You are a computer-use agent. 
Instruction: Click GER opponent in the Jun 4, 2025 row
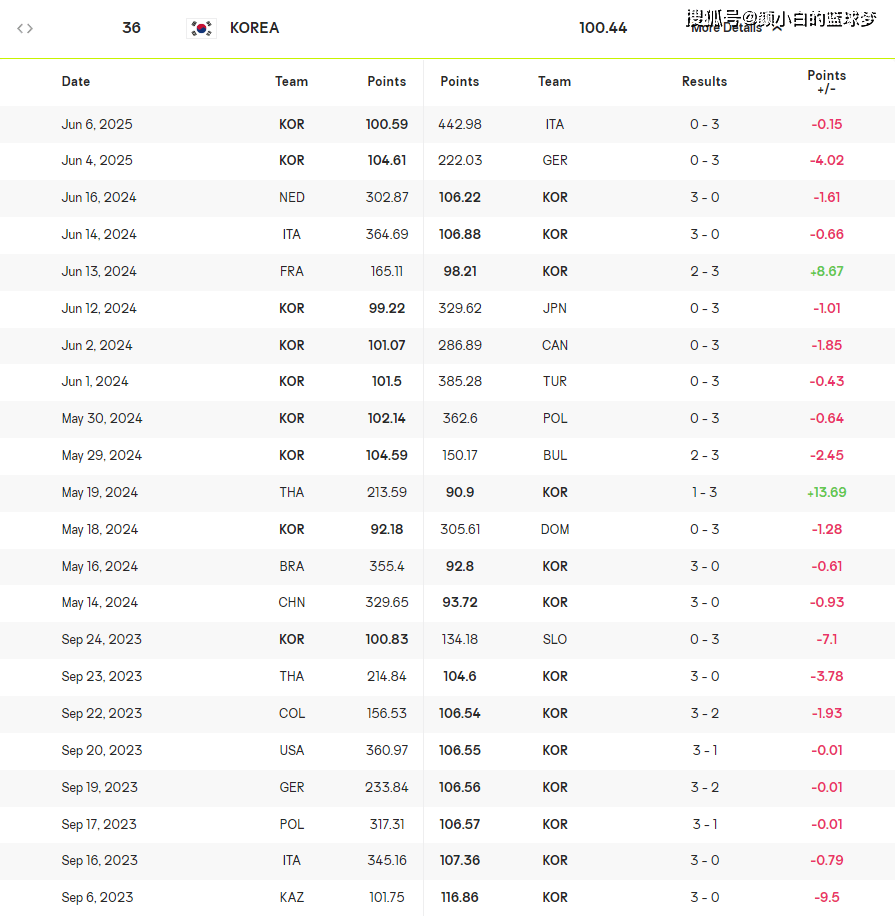click(554, 160)
